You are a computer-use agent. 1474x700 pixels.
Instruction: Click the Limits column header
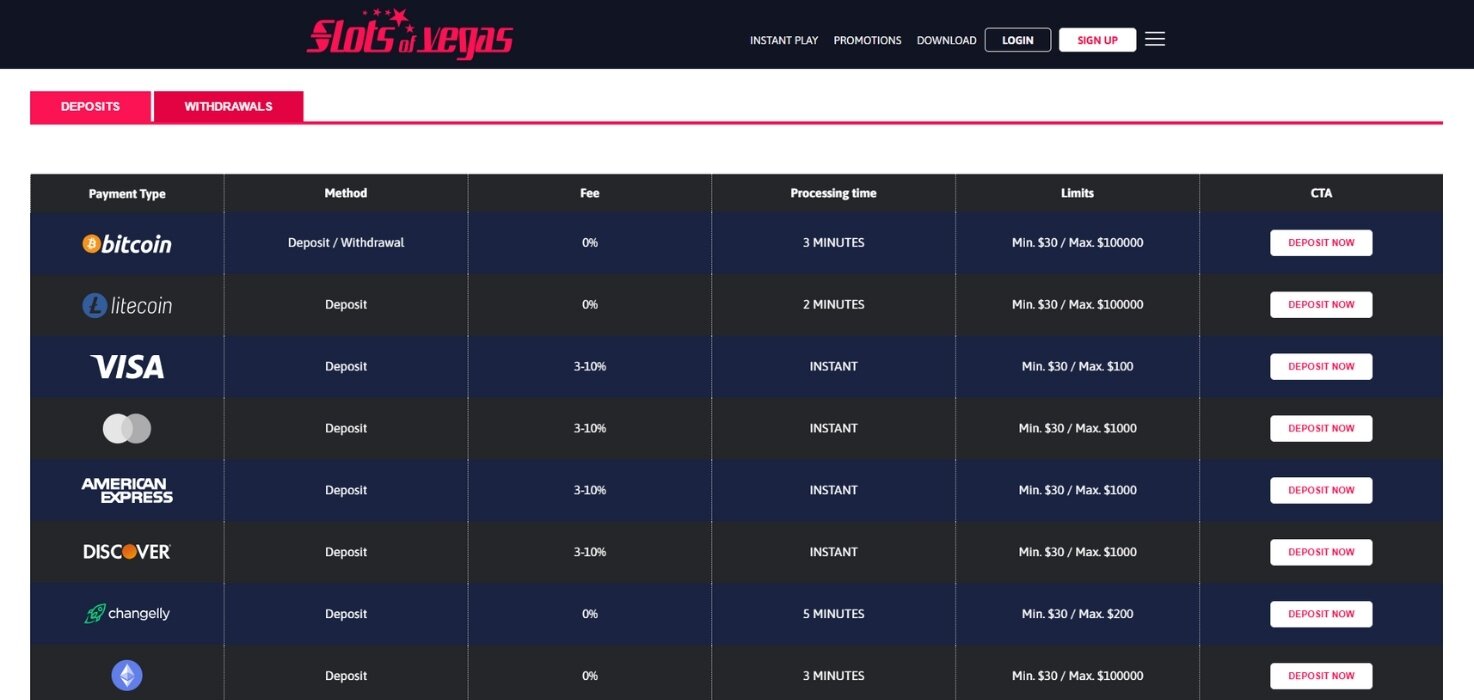[1077, 193]
